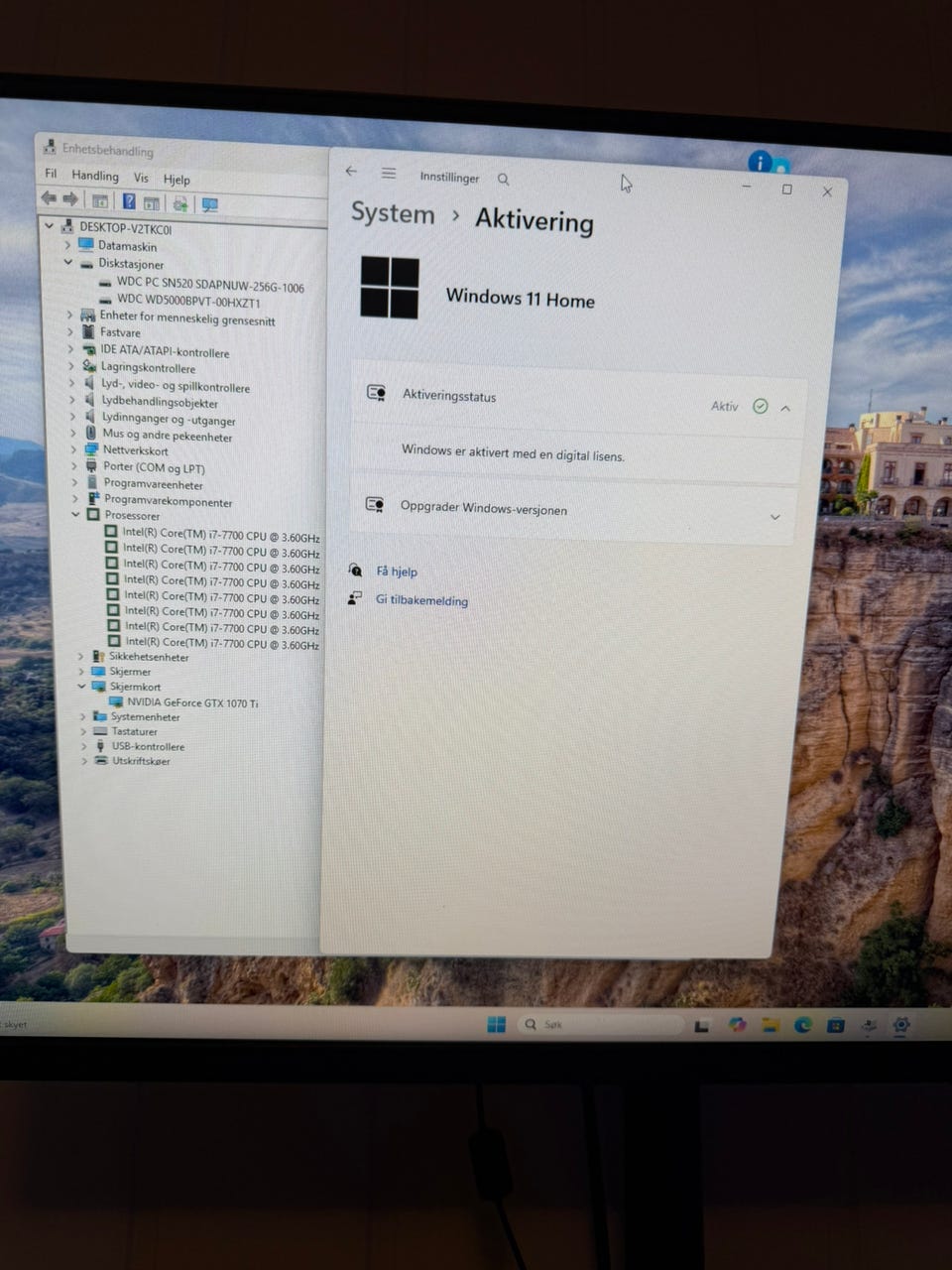Open the Hjelp menu
952x1270 pixels.
click(x=177, y=180)
